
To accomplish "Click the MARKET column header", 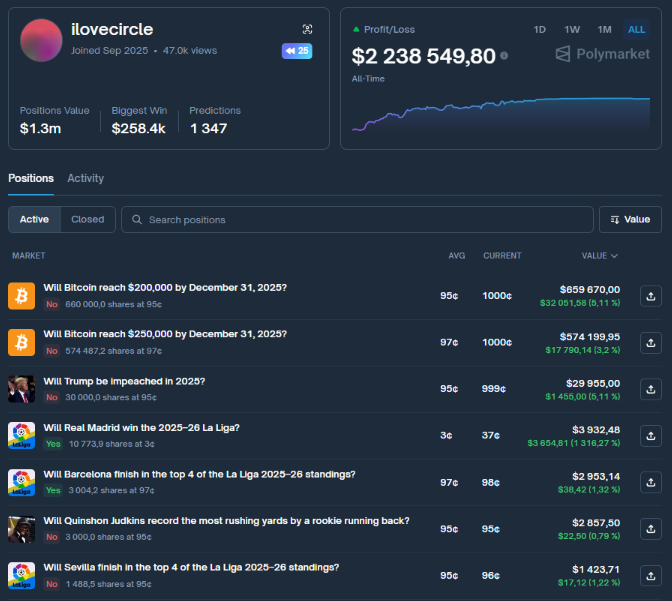I will [29, 256].
